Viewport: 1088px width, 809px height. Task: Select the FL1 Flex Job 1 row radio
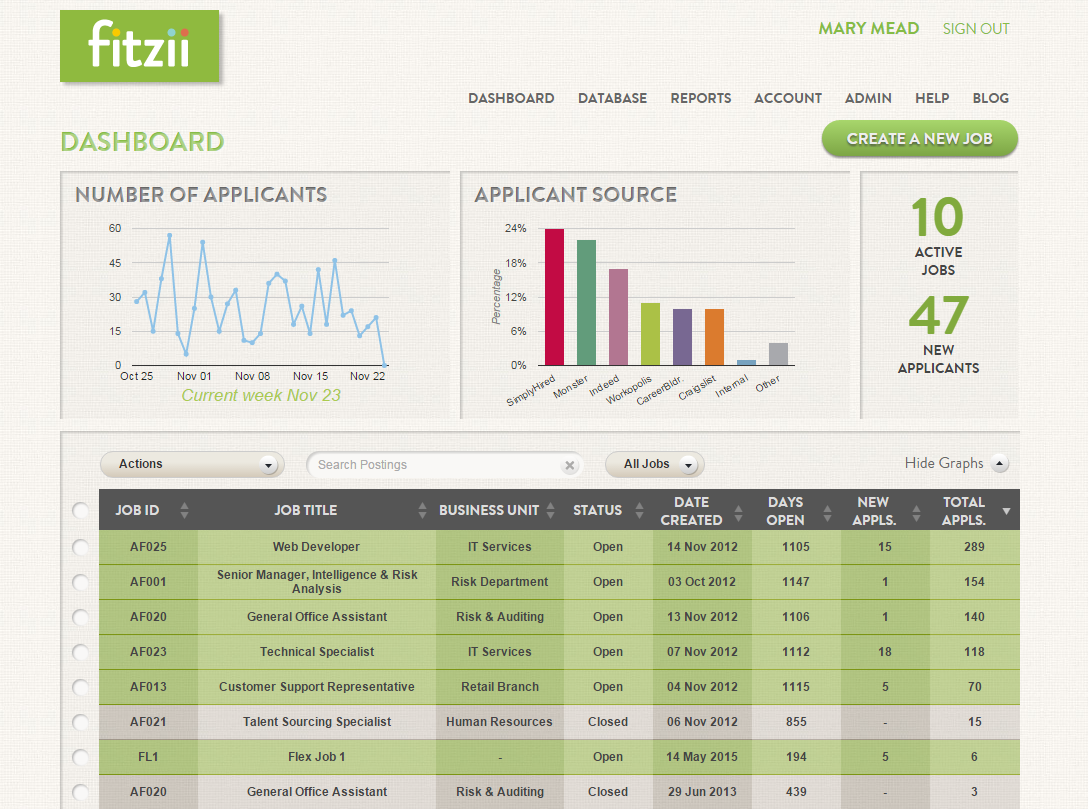click(x=80, y=757)
